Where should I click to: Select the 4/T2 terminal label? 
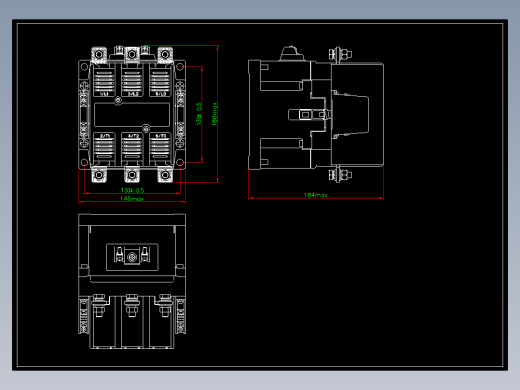(x=133, y=136)
